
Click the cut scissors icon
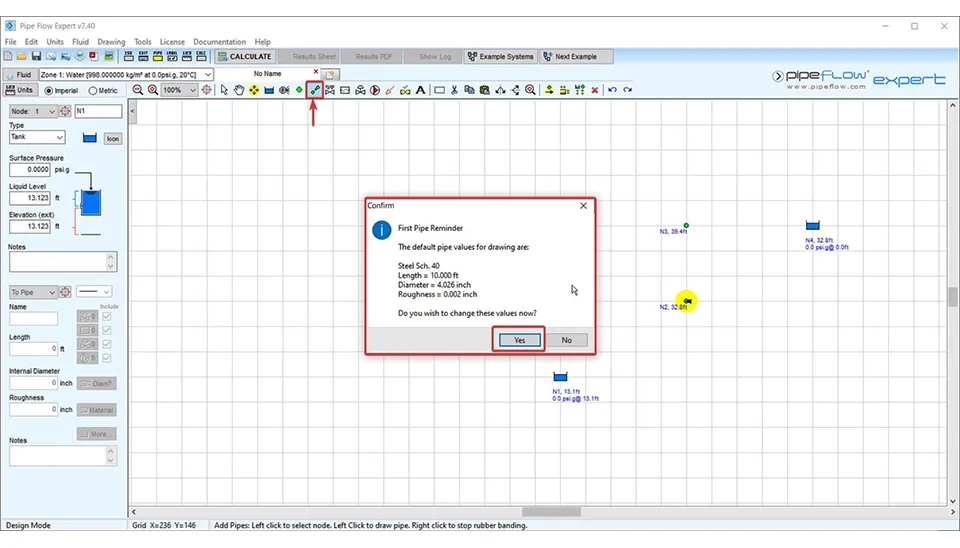click(454, 90)
